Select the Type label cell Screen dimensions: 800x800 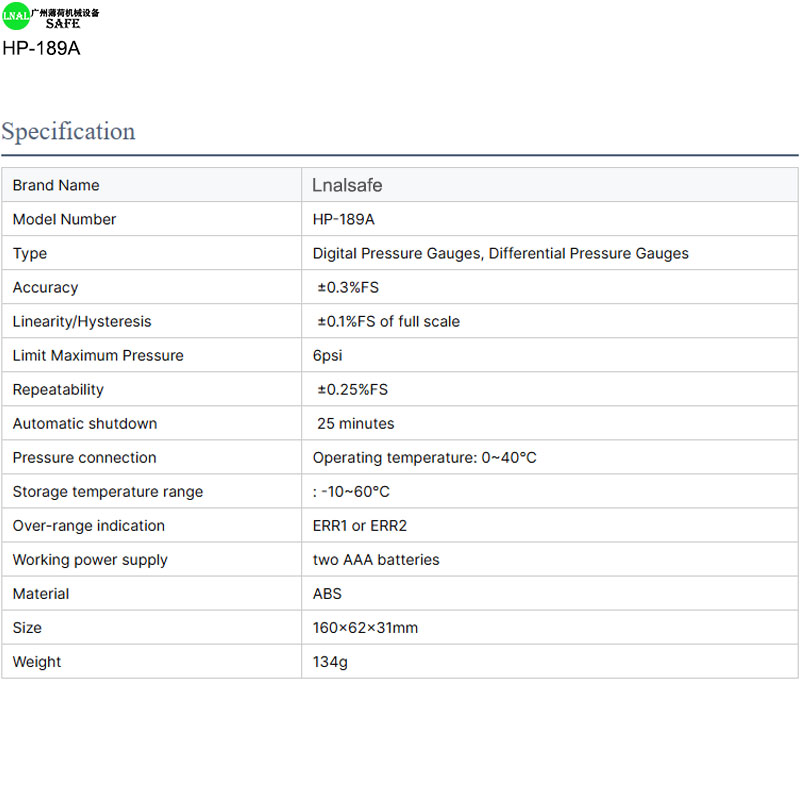(152, 253)
